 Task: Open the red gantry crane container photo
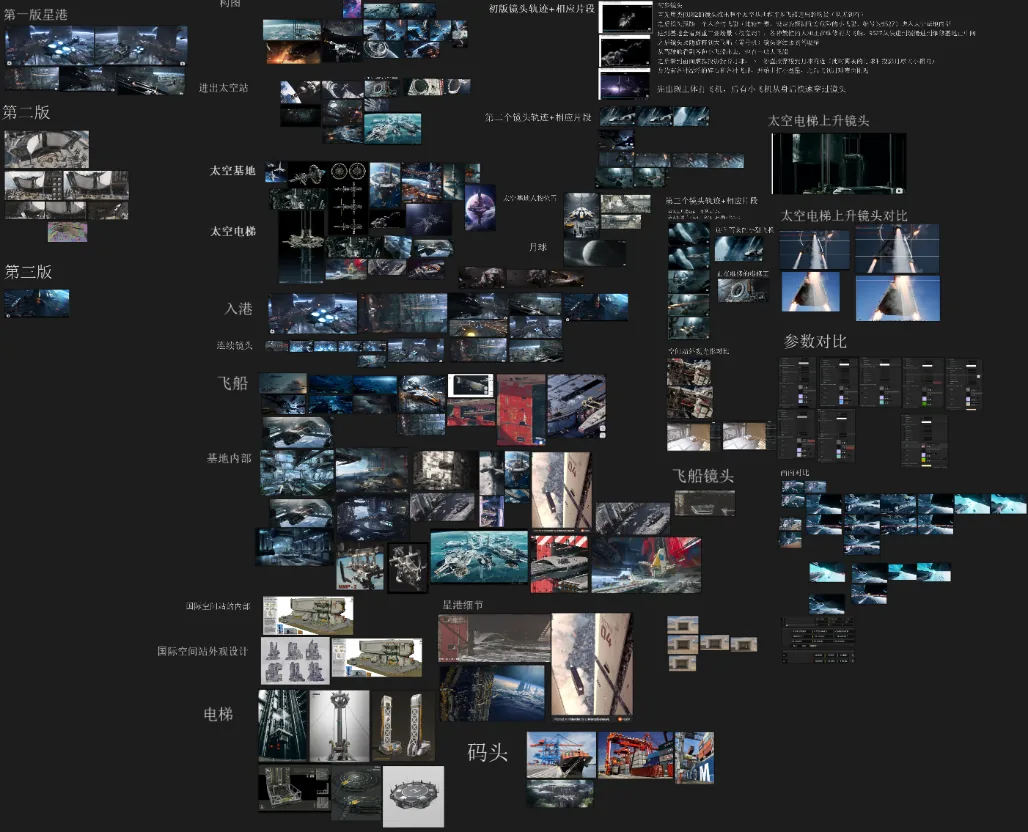coord(635,755)
